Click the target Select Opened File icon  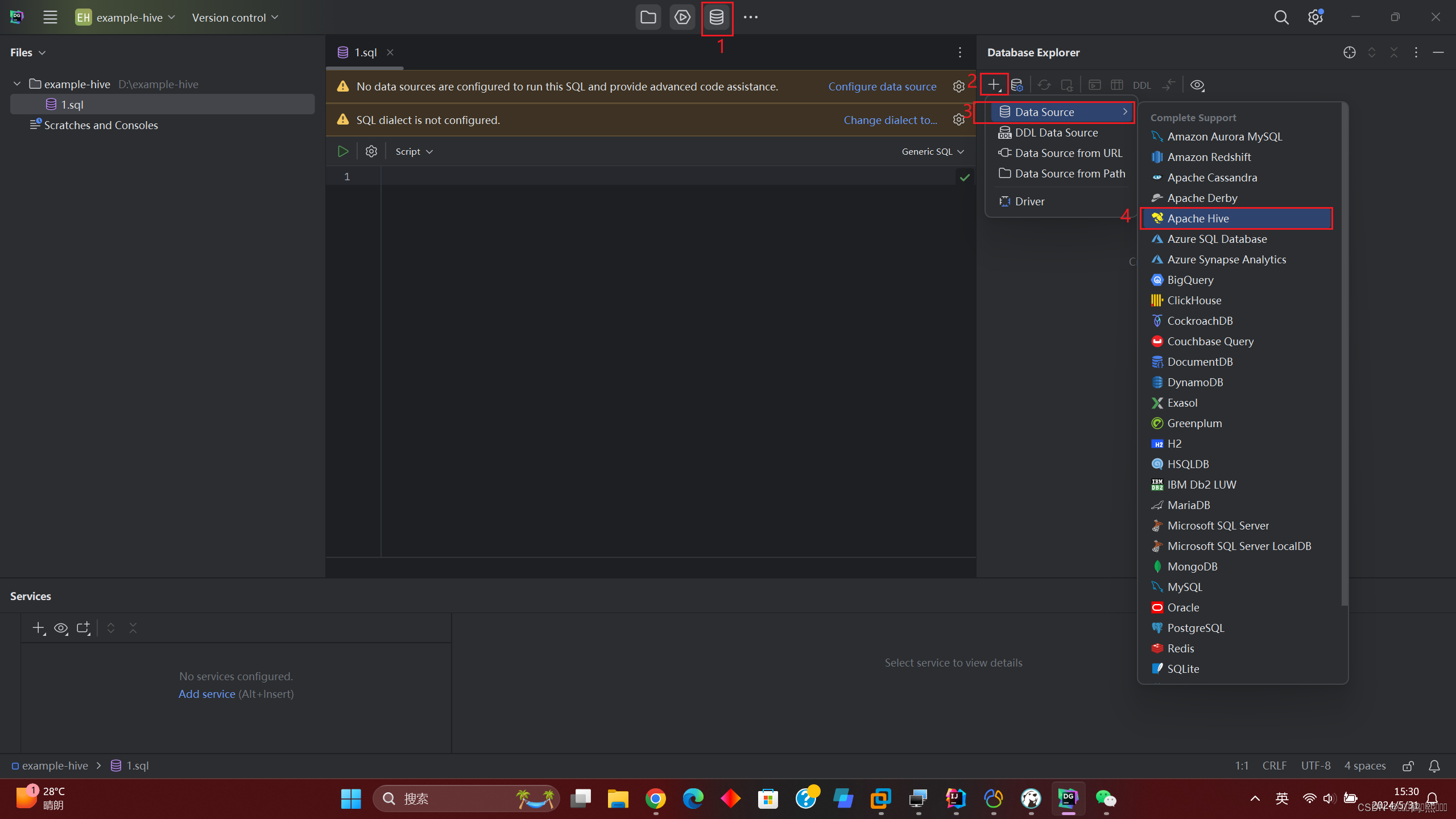pyautogui.click(x=1349, y=52)
